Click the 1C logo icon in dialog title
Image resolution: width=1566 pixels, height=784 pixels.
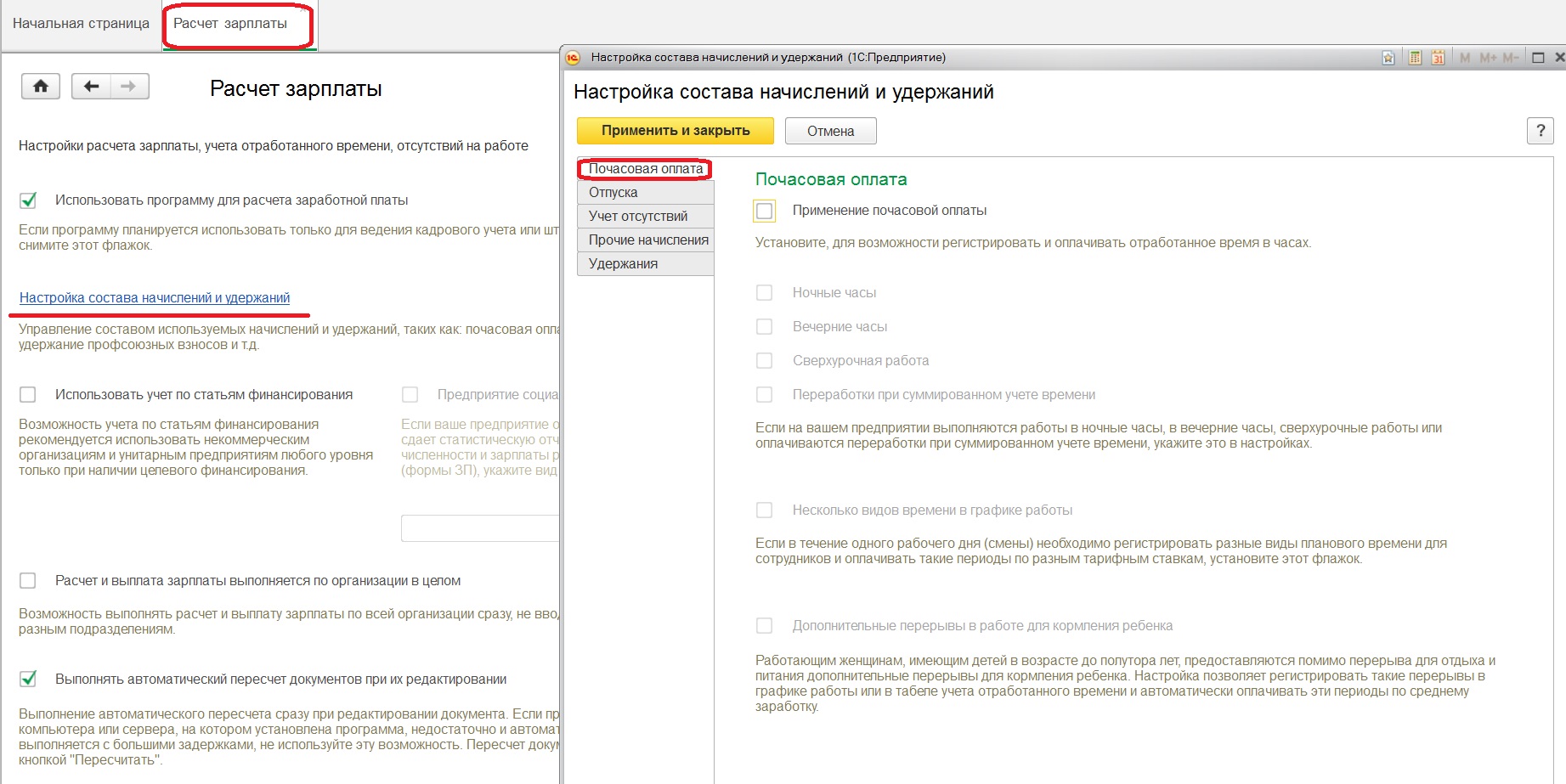(574, 58)
